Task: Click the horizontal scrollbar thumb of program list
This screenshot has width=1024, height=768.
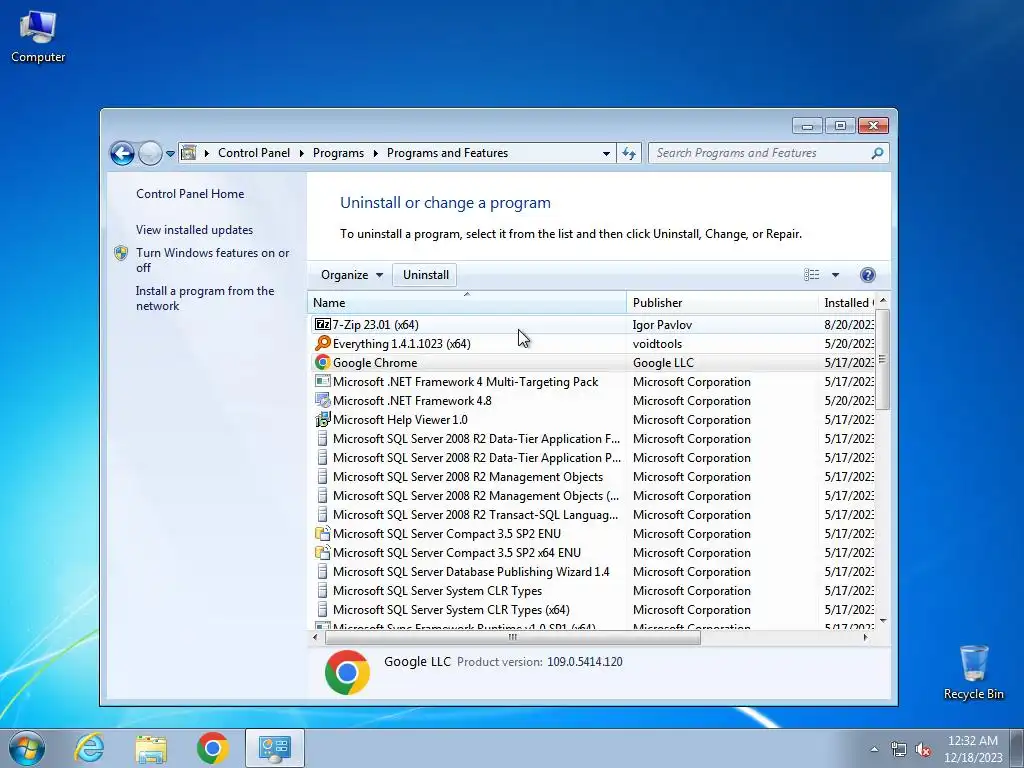Action: [x=513, y=637]
